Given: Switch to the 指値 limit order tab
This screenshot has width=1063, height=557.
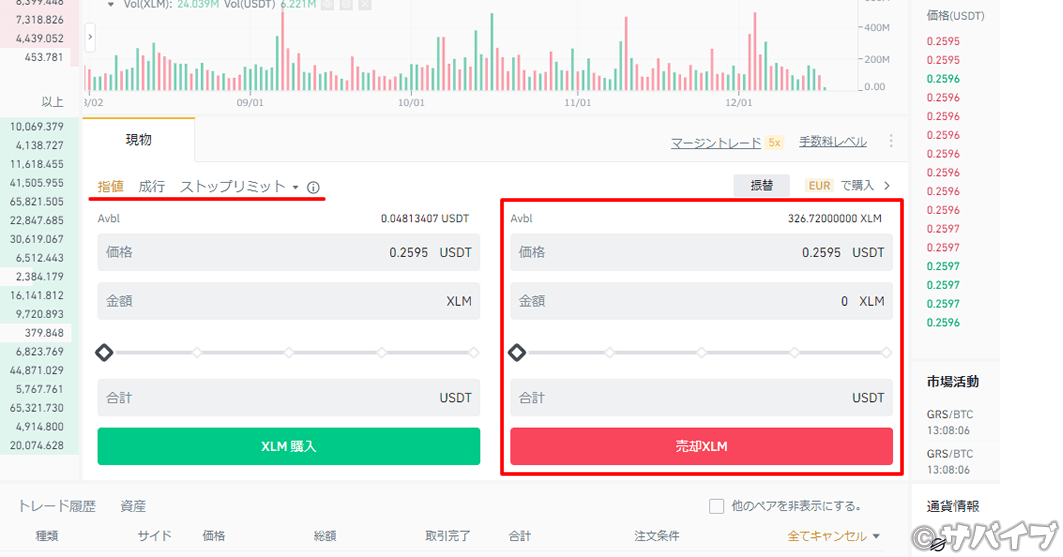Looking at the screenshot, I should (x=111, y=186).
